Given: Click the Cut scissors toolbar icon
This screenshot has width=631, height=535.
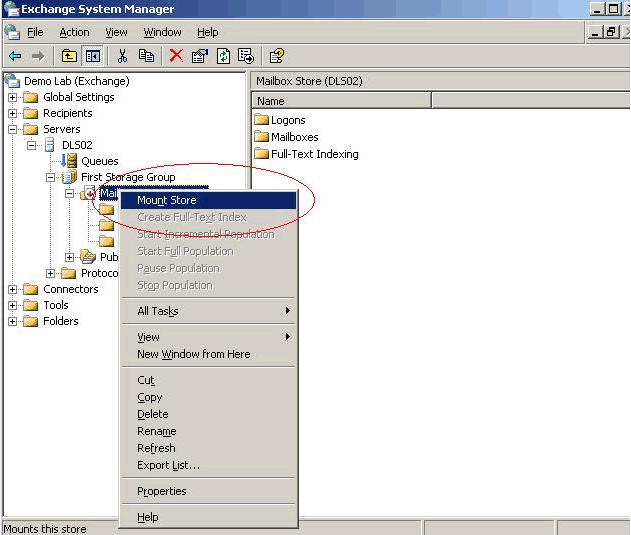Looking at the screenshot, I should [122, 56].
